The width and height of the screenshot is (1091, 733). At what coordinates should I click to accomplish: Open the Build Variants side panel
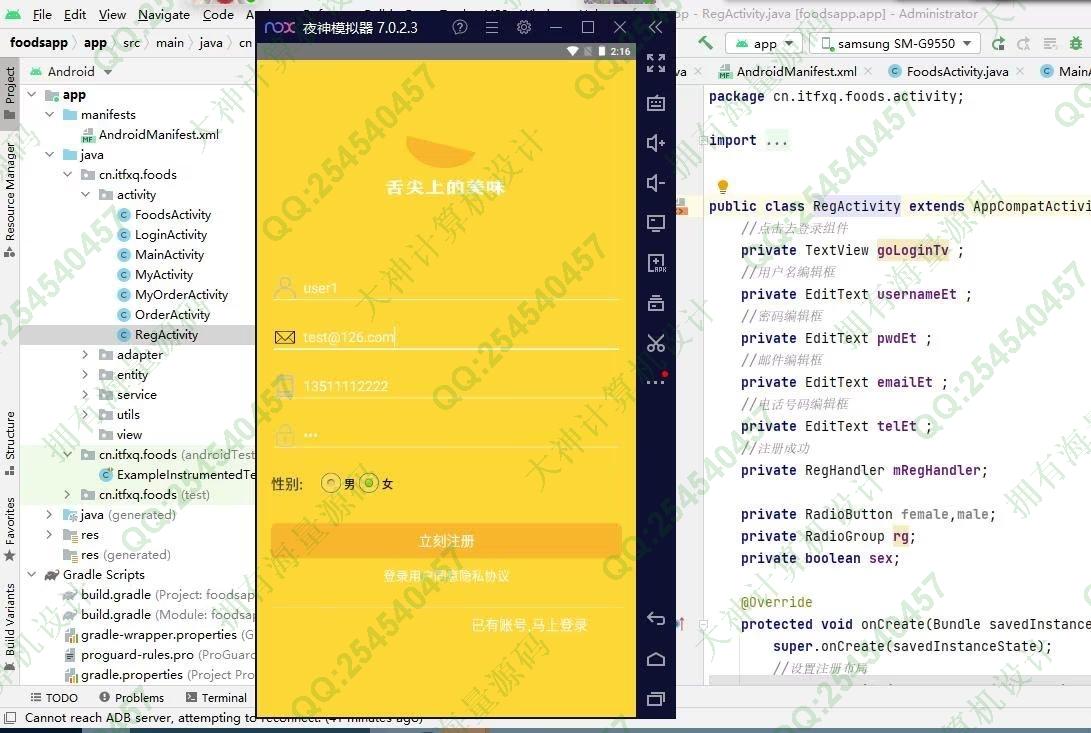(x=10, y=626)
